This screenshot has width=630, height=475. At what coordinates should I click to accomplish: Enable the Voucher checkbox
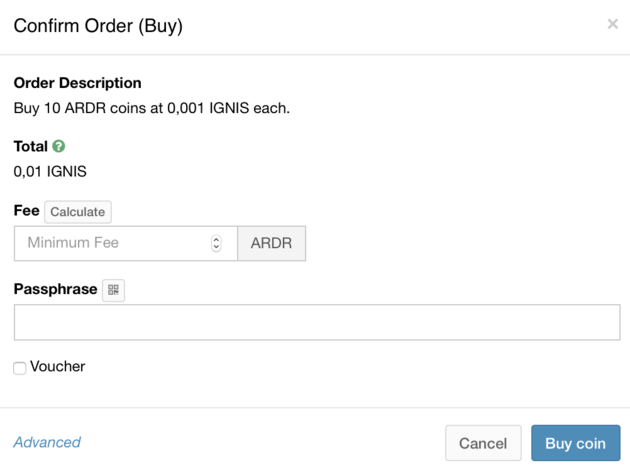20,368
